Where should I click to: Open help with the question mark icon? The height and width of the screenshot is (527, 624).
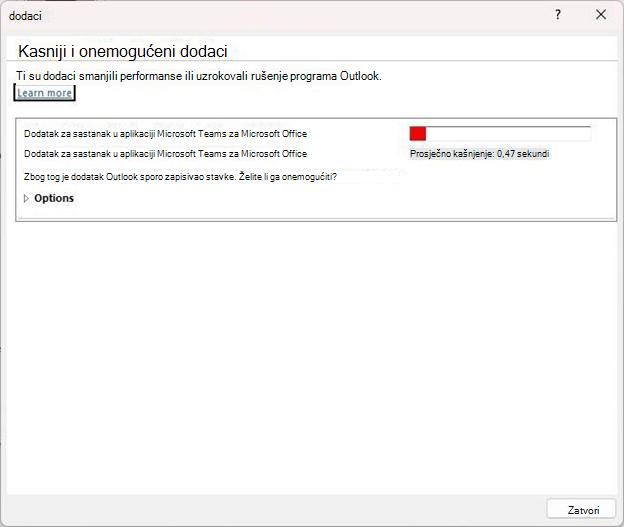point(558,15)
